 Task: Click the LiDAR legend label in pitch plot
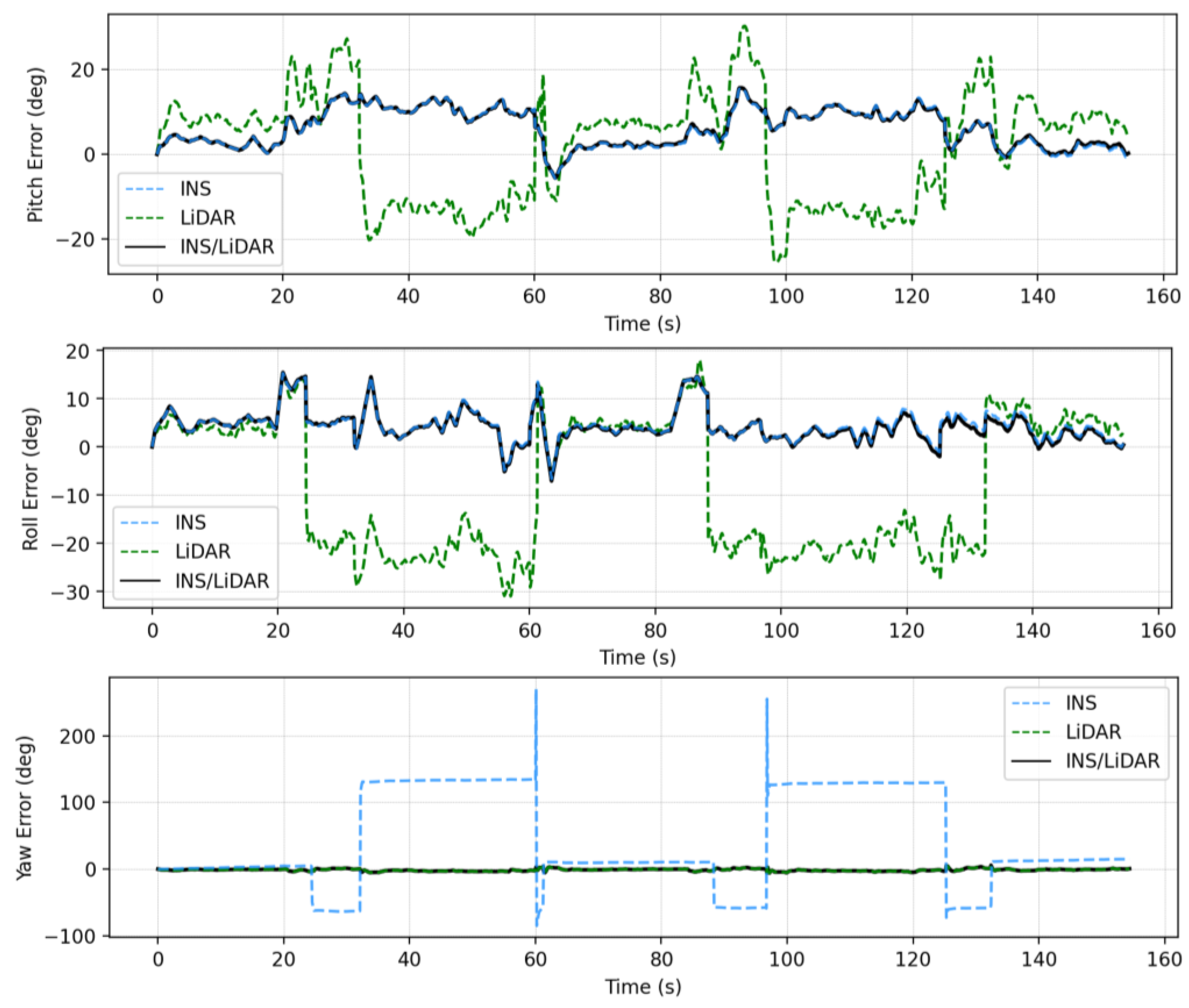pyautogui.click(x=207, y=218)
